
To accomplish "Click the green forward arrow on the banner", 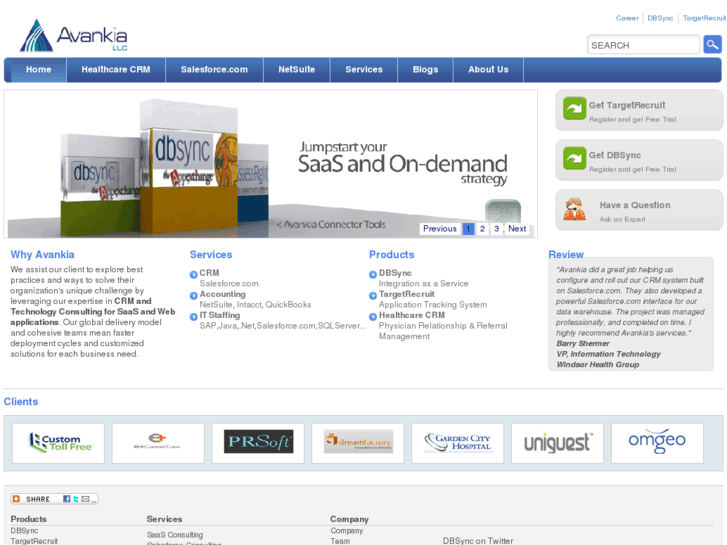I will (503, 211).
